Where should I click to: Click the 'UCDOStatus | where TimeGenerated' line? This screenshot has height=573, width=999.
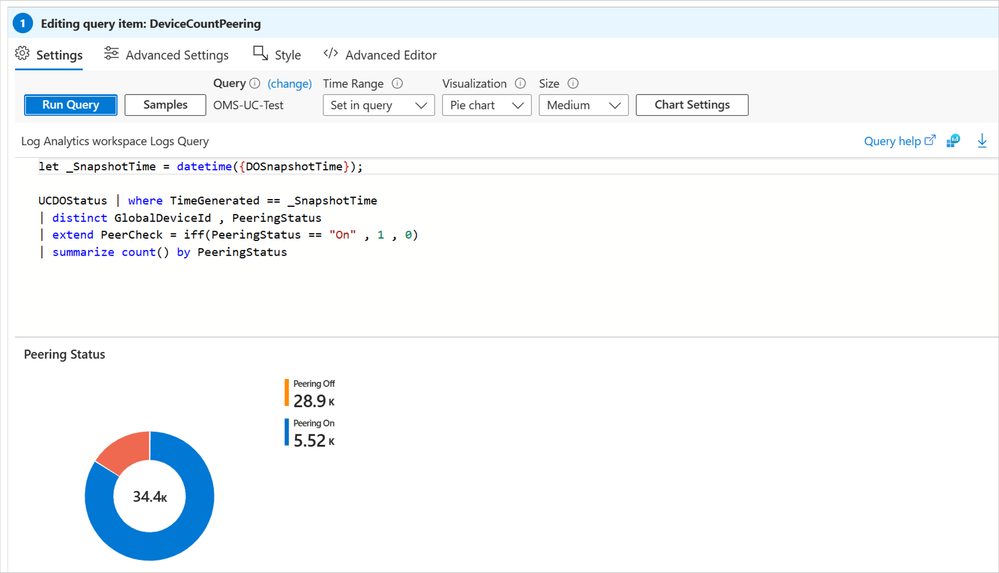point(208,201)
